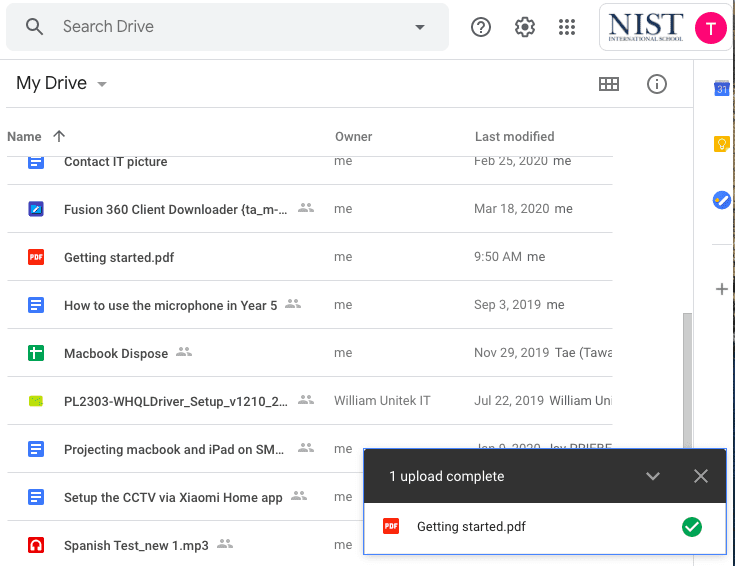Close the upload complete notification
Screen dimensions: 735x566
[x=701, y=476]
